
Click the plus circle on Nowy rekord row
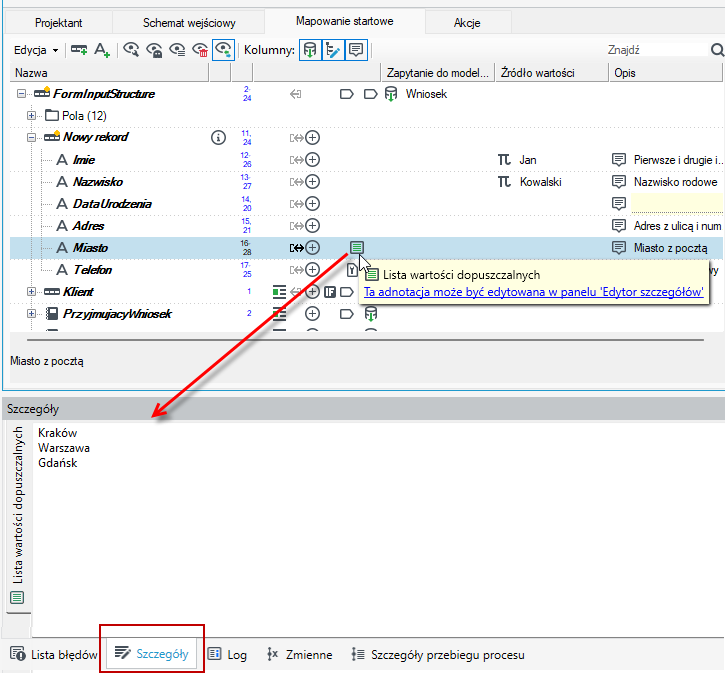[313, 137]
